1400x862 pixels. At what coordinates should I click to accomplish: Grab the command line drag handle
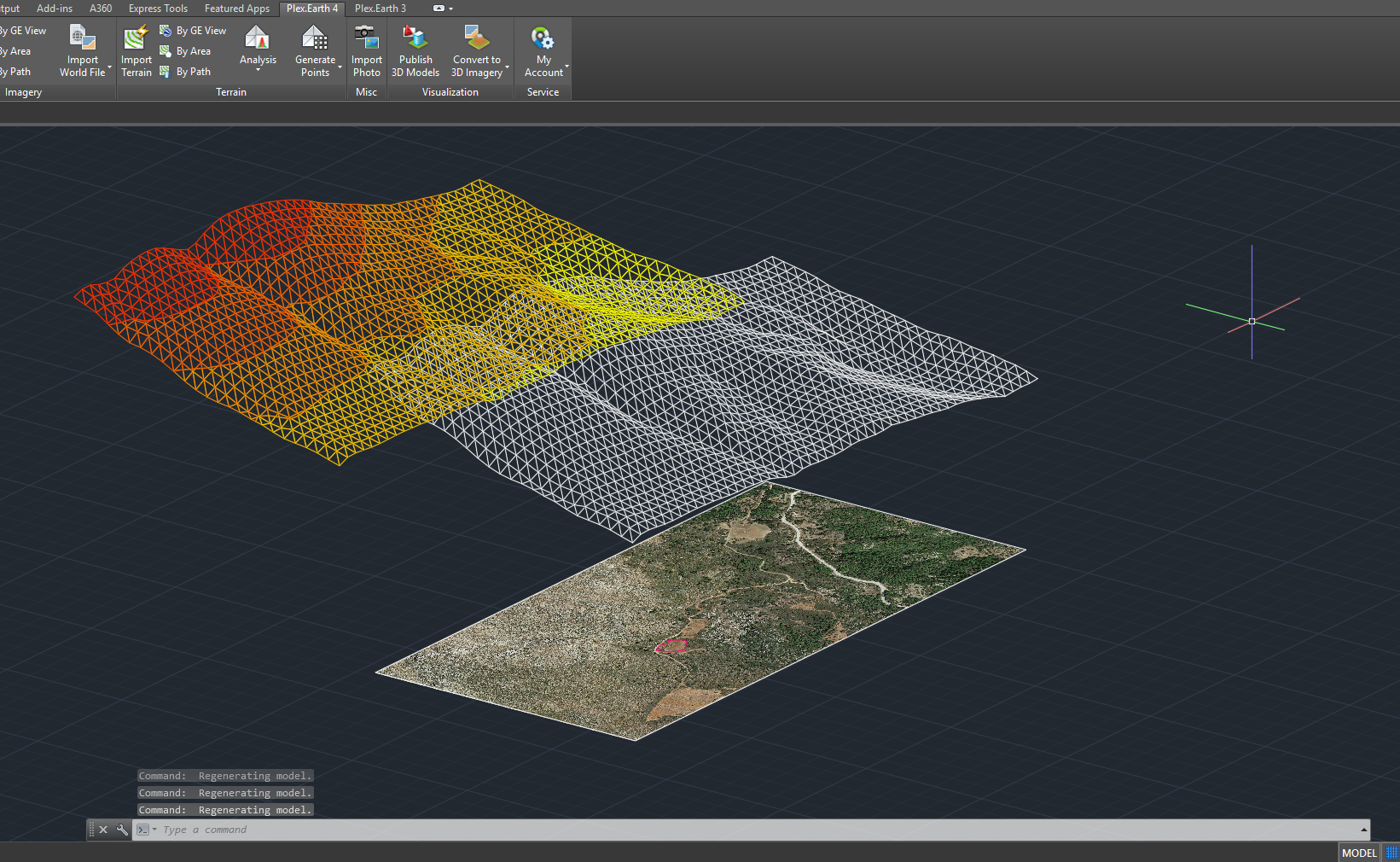(91, 830)
